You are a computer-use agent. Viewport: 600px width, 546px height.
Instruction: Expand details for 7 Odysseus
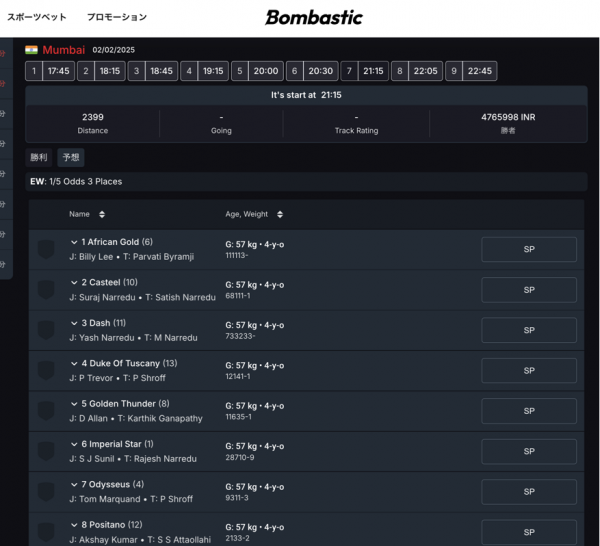coord(74,485)
